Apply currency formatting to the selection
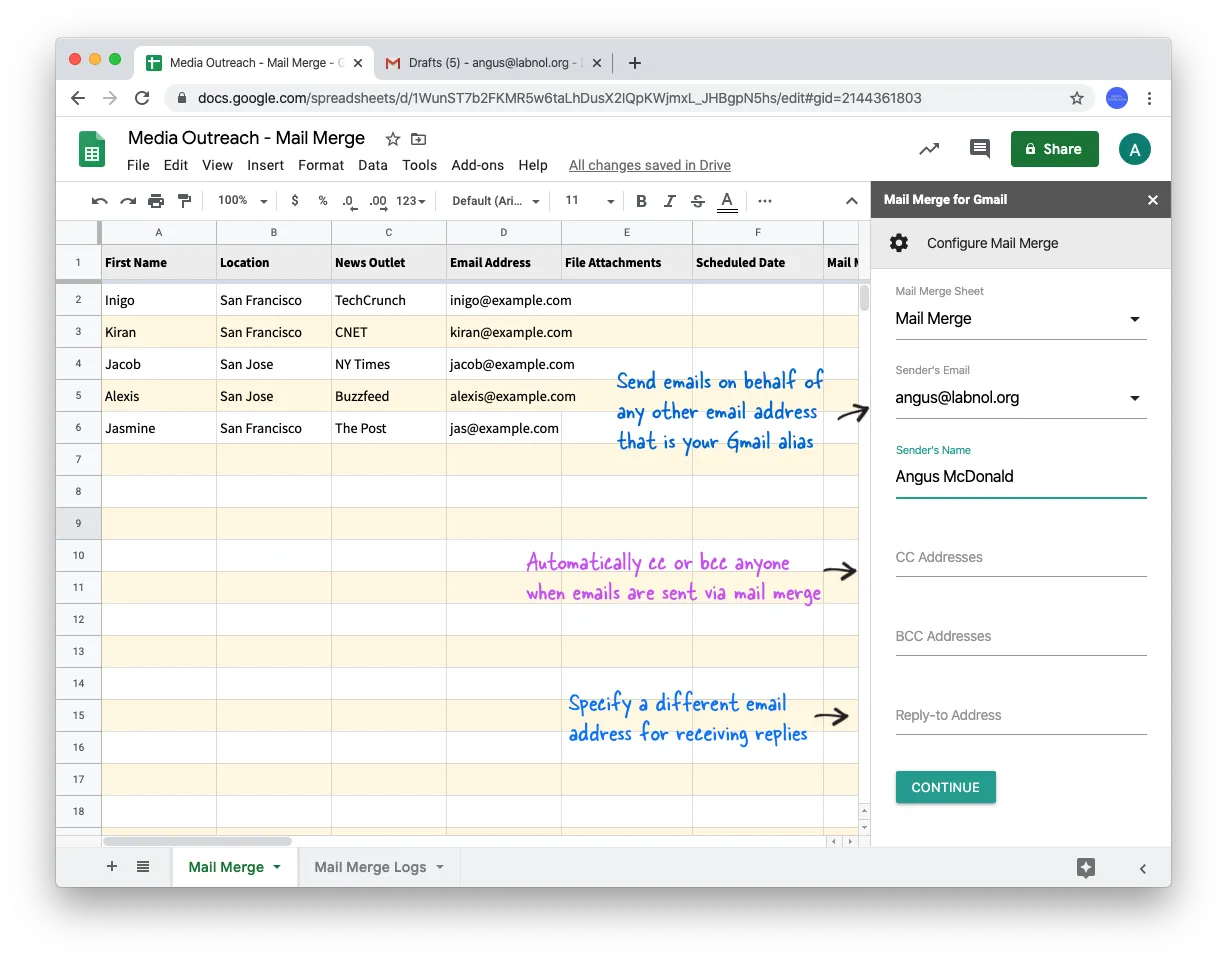 294,201
